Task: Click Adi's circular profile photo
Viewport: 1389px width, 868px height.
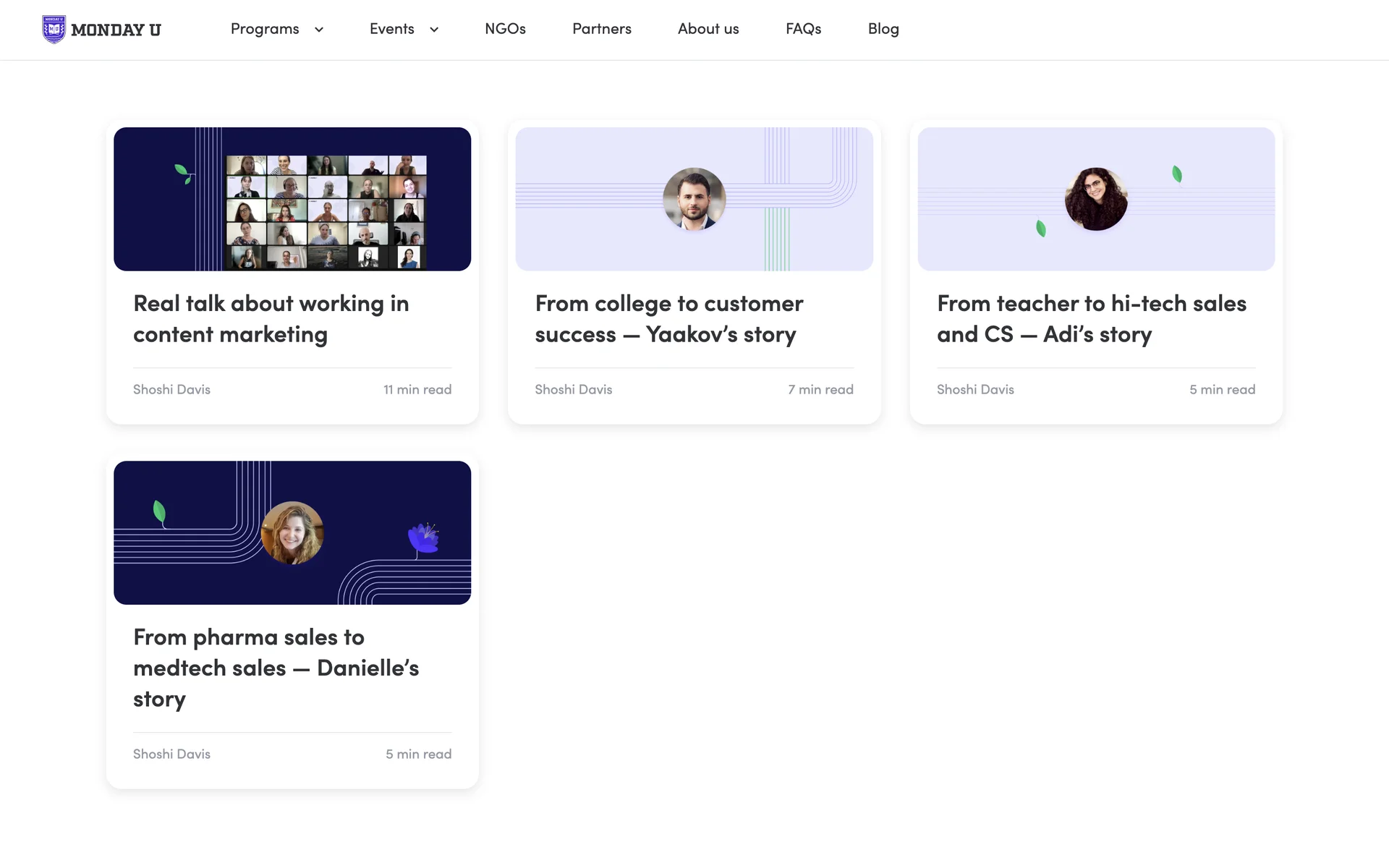Action: (x=1095, y=199)
